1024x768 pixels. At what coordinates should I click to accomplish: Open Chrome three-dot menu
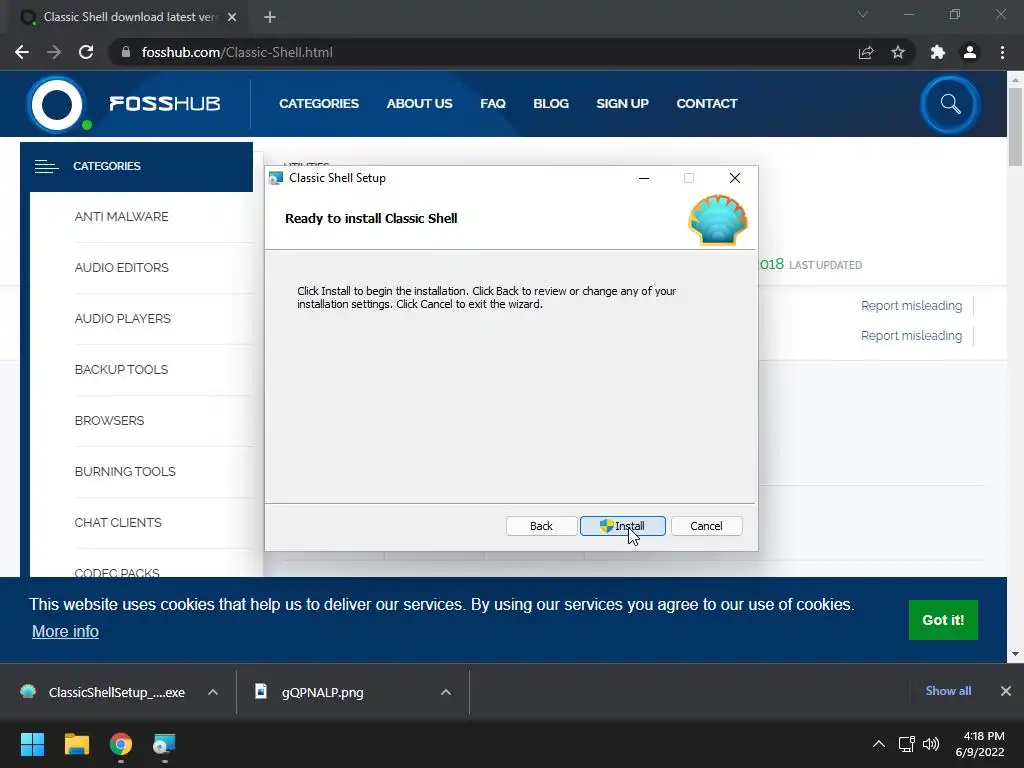1002,52
